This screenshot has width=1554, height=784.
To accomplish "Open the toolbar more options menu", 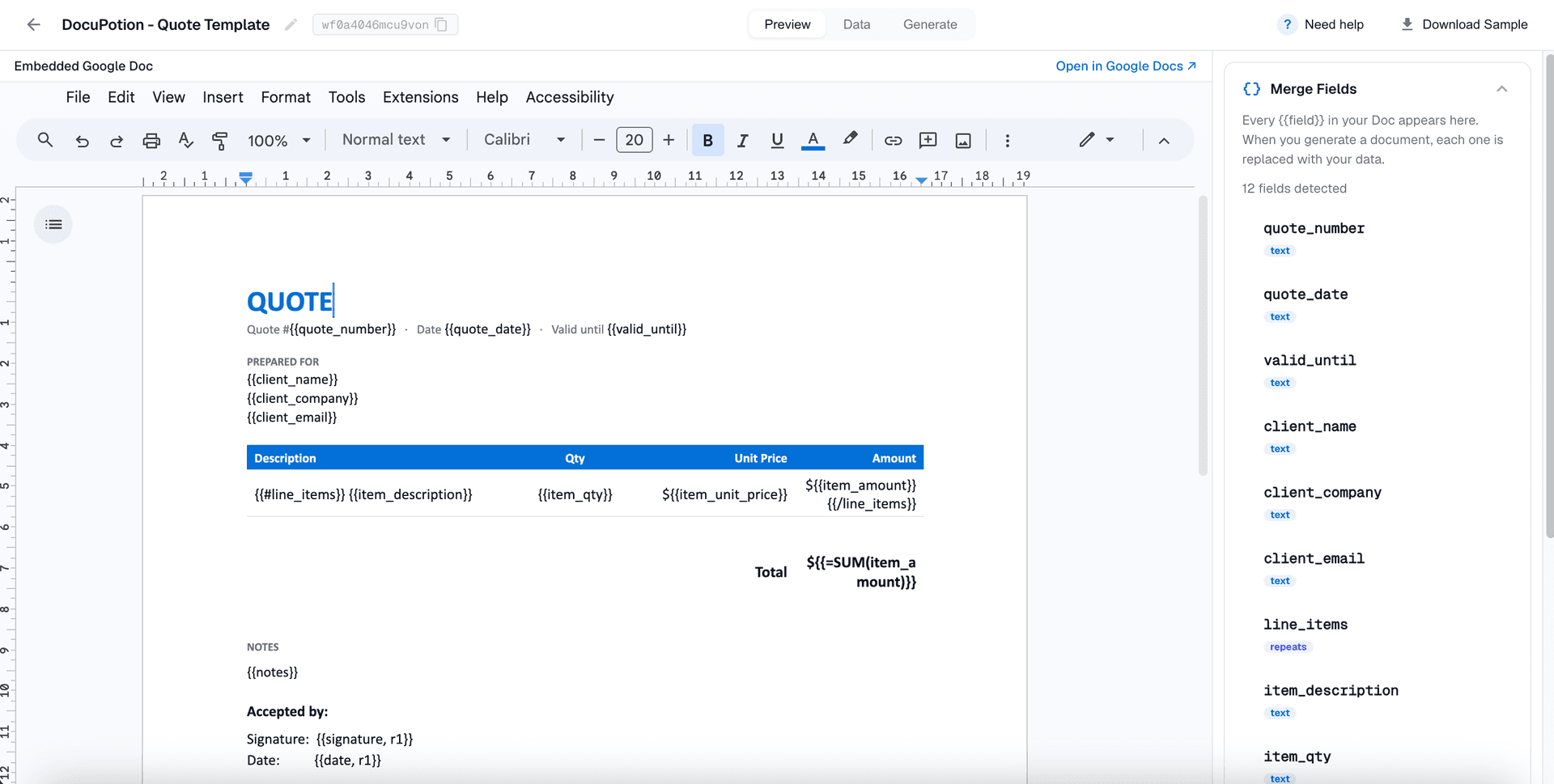I will pos(1007,141).
